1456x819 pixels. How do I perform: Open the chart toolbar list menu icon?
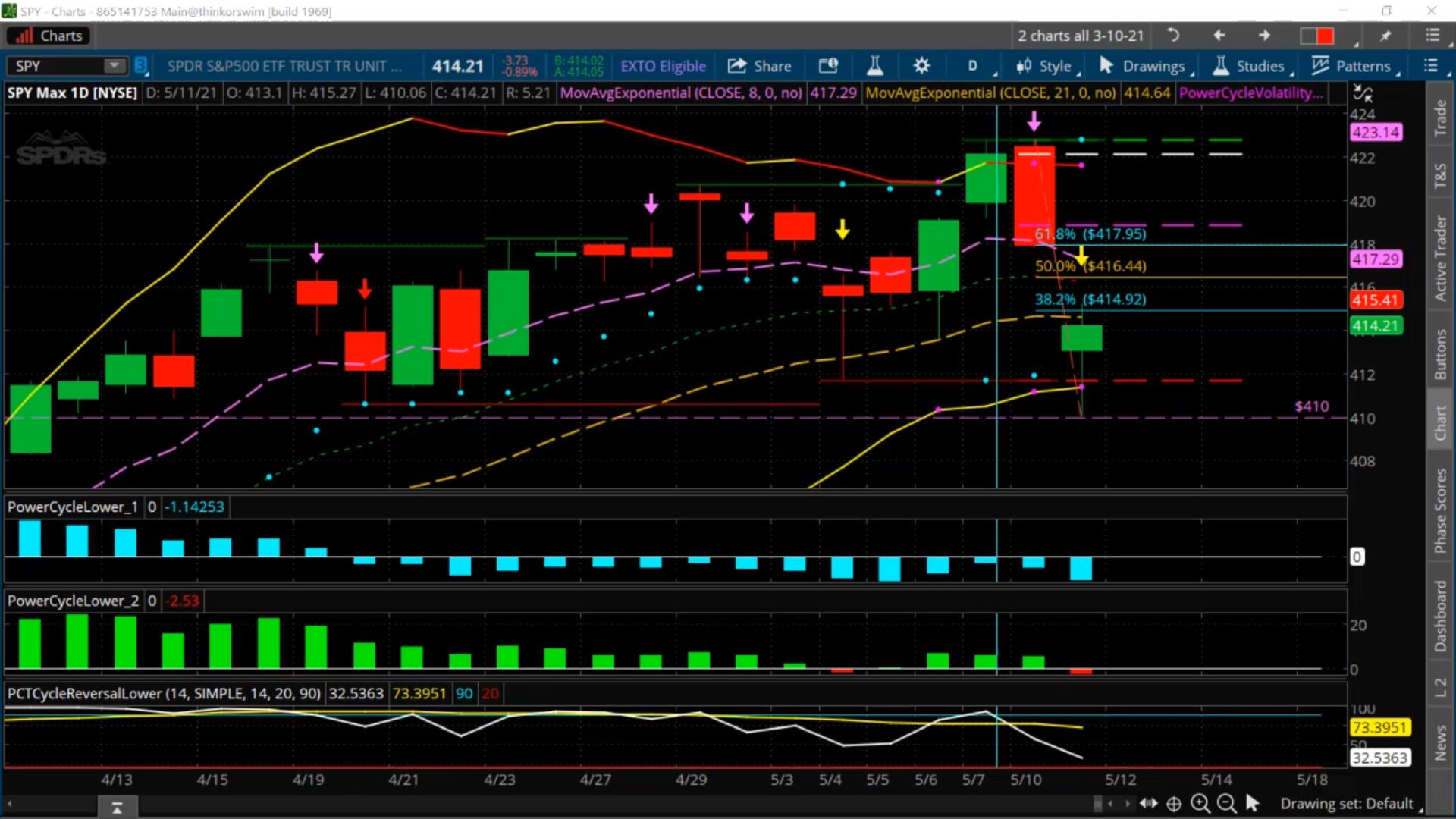(1431, 66)
